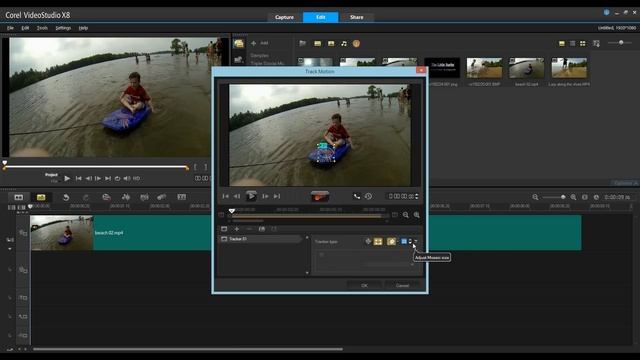Select the Edit tab
Image resolution: width=640 pixels, height=360 pixels.
pos(320,17)
